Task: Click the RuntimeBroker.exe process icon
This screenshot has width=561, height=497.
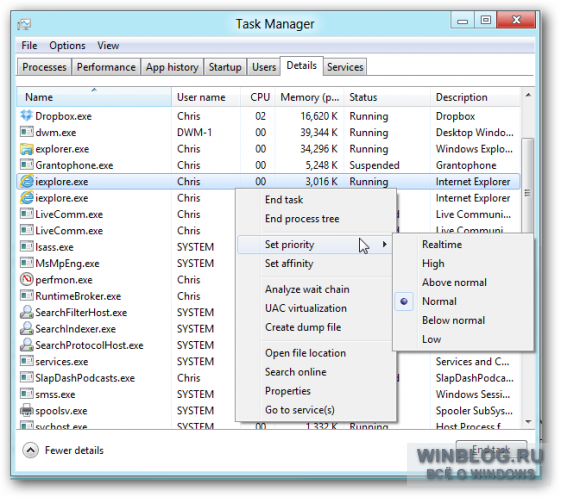Action: coord(26,296)
